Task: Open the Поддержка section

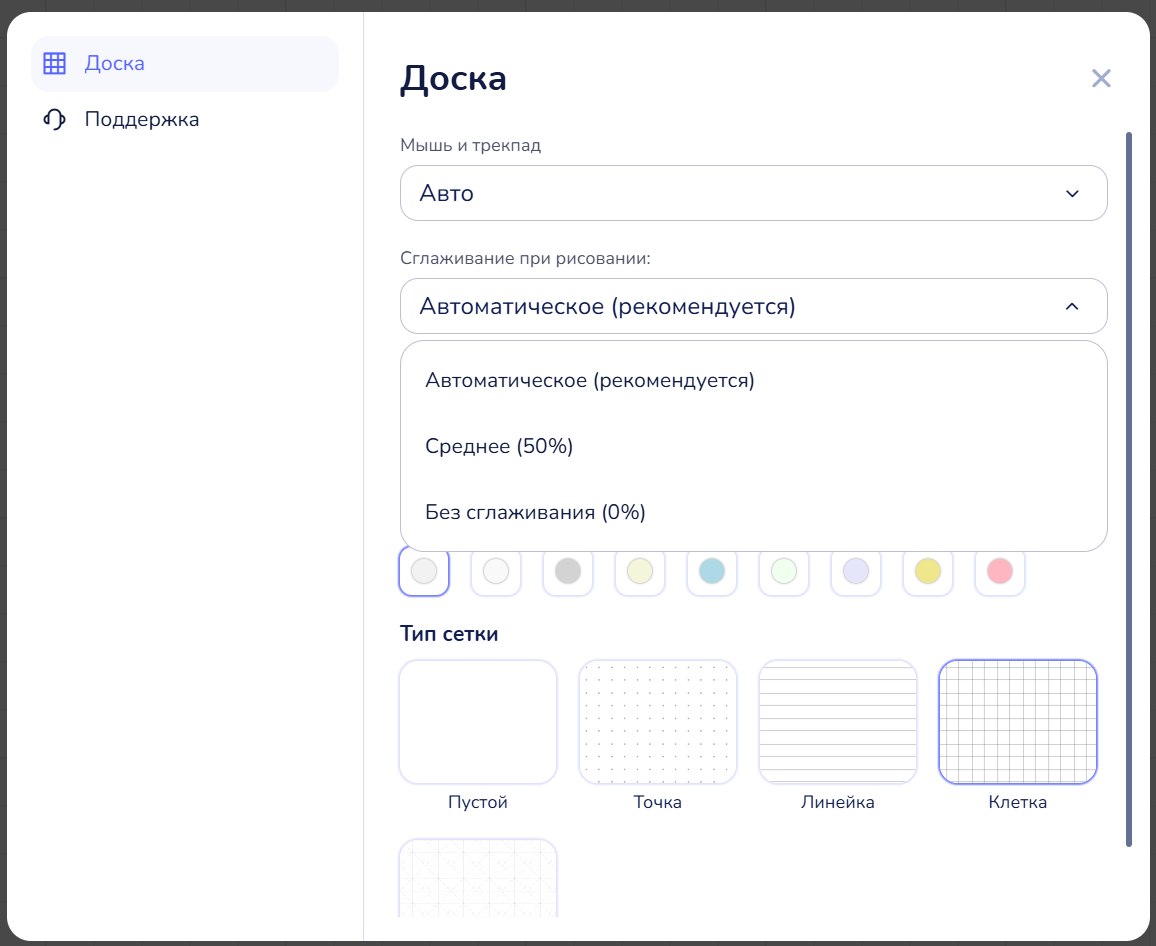Action: click(x=185, y=119)
